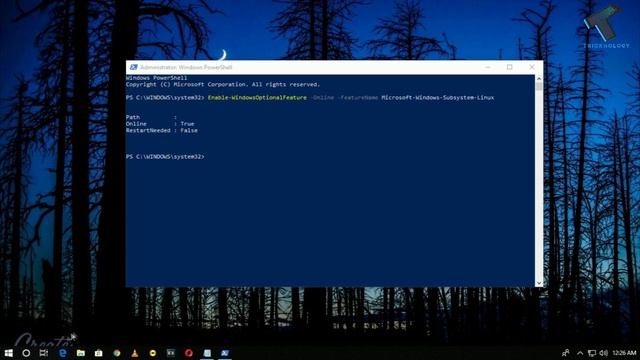Click the PowerShell scrollbar up arrow
Viewport: 640px width, 360px height.
click(x=539, y=78)
